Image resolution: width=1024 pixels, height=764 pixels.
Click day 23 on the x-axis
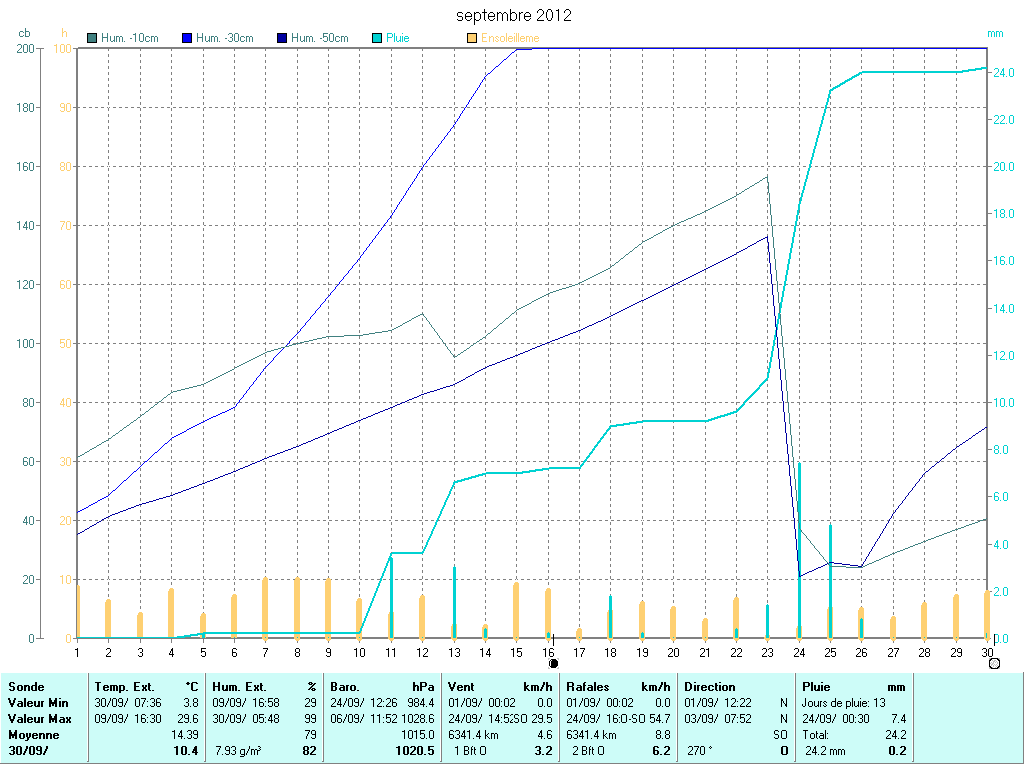tap(767, 652)
